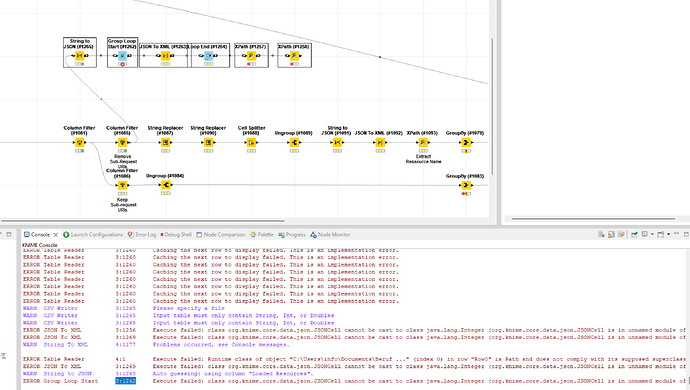Click Group Loop Start node status indicator
This screenshot has height=390, width=690.
click(x=122, y=64)
